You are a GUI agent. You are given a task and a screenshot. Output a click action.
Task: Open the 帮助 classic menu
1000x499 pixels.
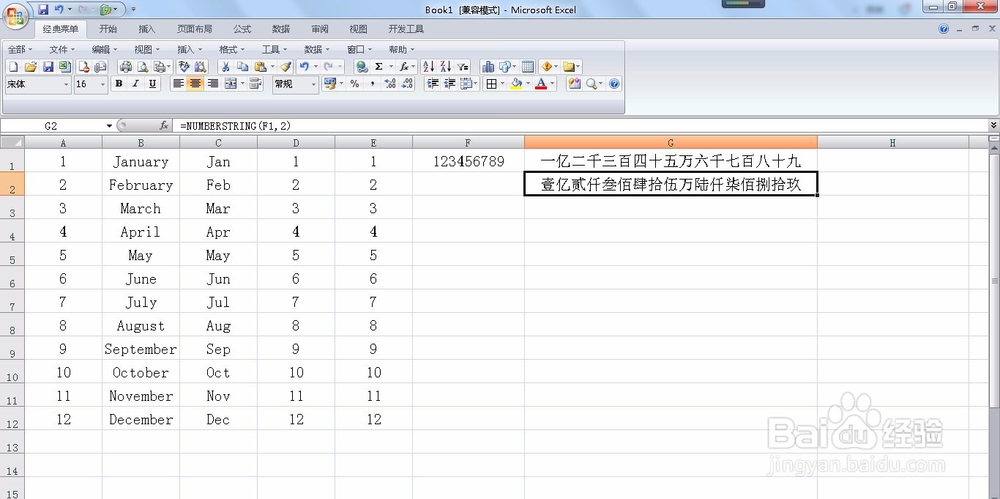pyautogui.click(x=401, y=49)
